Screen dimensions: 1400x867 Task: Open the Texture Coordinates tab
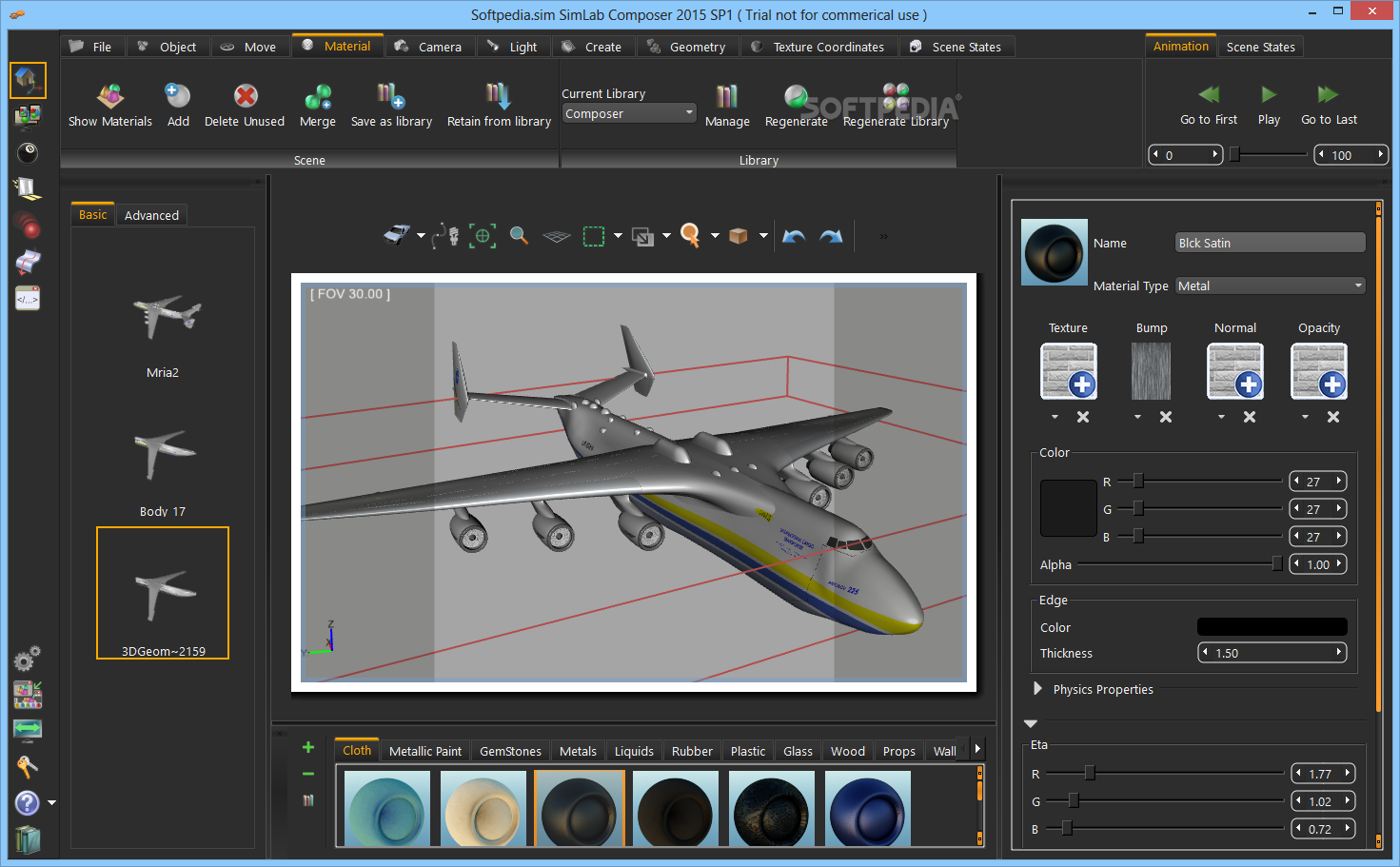[818, 47]
